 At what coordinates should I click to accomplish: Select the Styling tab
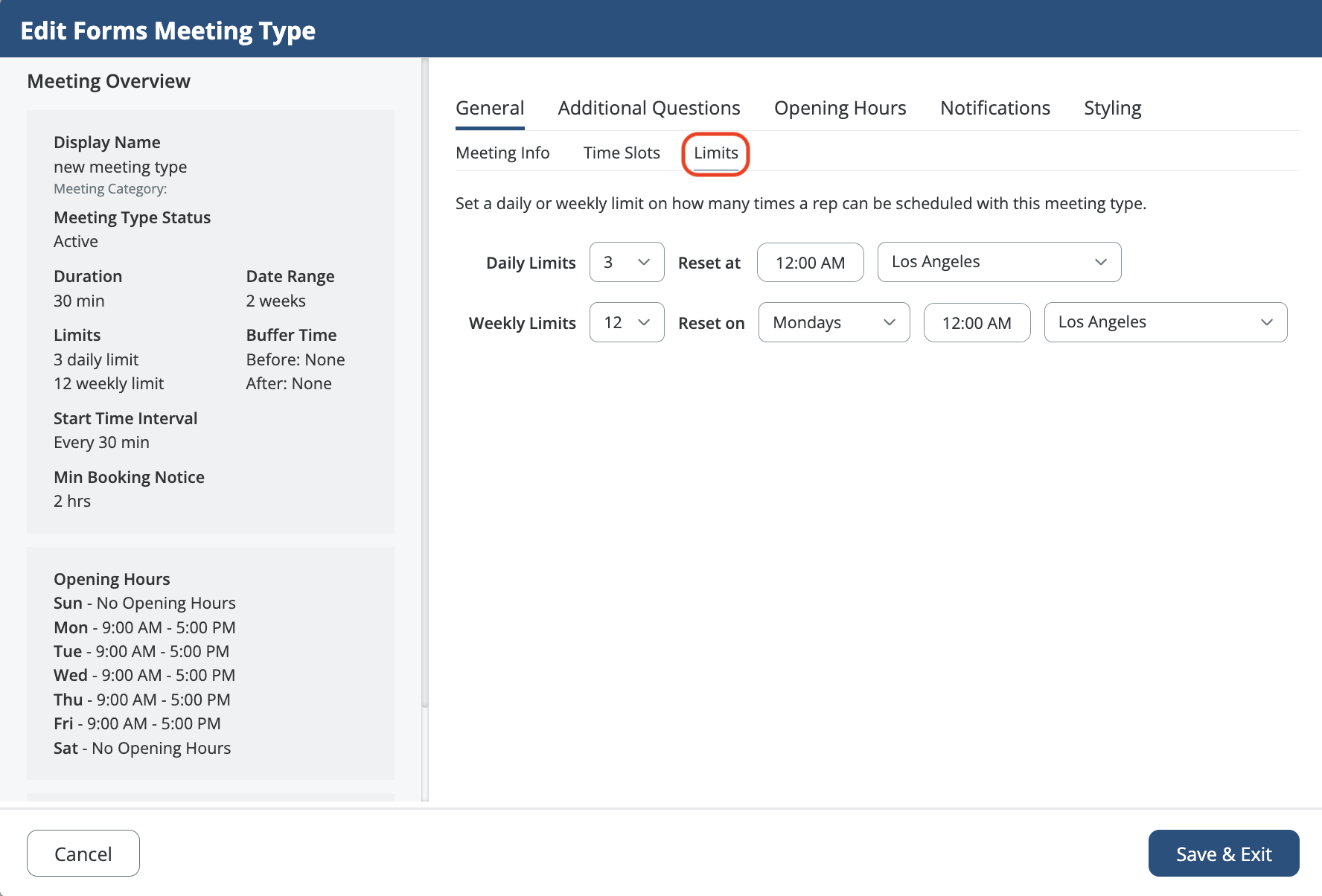(x=1112, y=108)
